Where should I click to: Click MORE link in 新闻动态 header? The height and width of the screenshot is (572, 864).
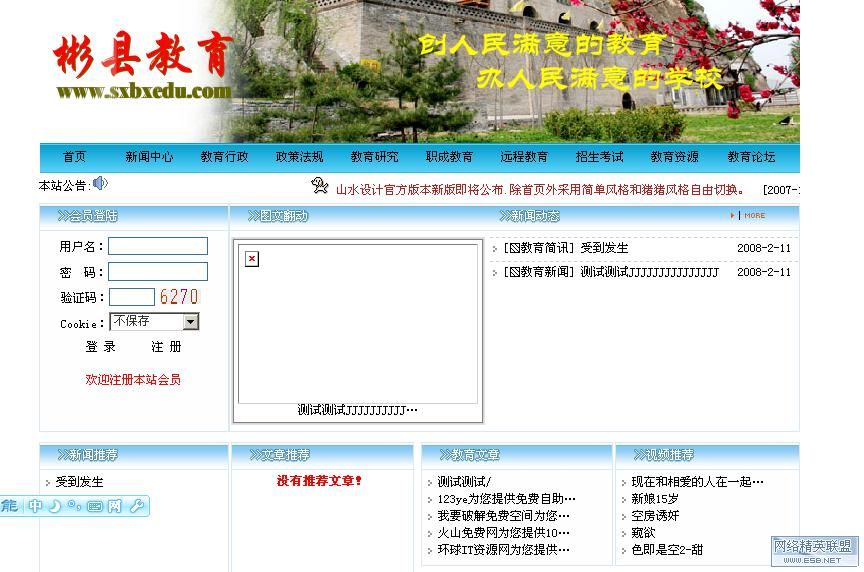point(754,215)
